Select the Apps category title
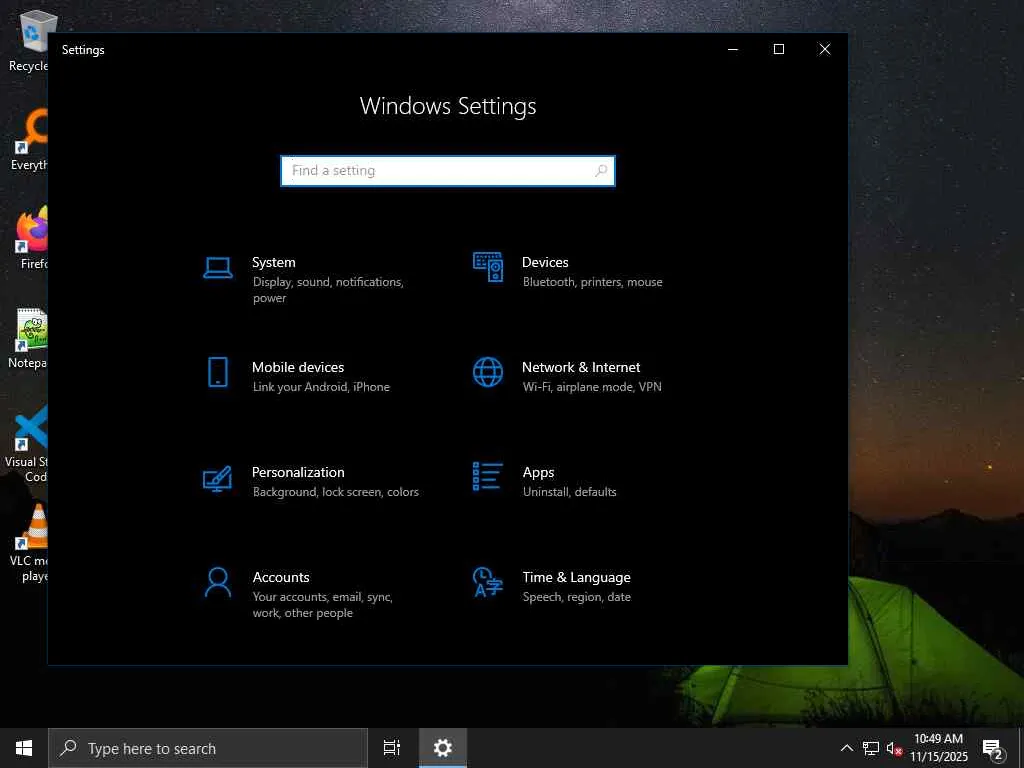 pyautogui.click(x=538, y=472)
